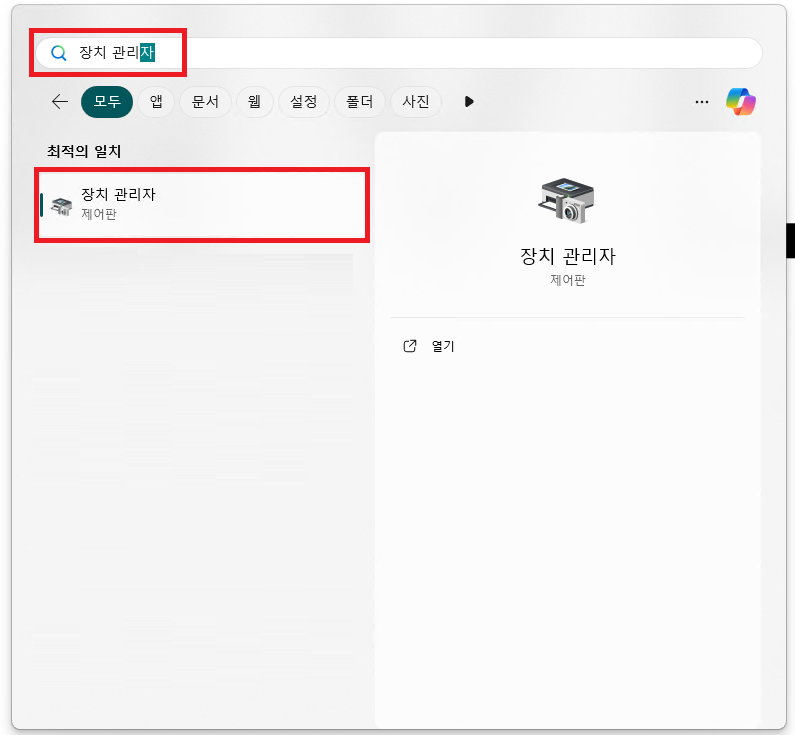Open the Copilot icon

coord(741,101)
